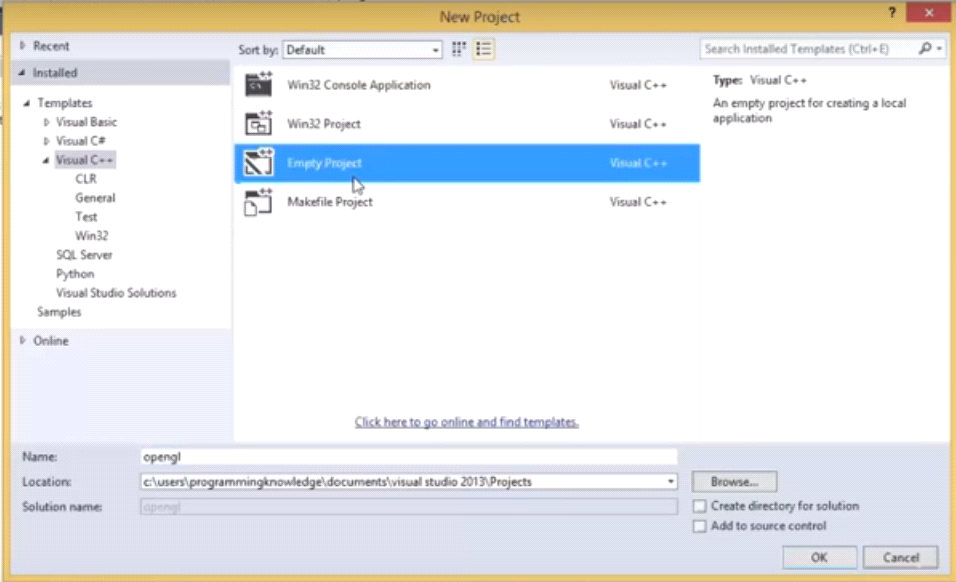Click the Browse... button
Screen dimensions: 956x582
(x=734, y=481)
